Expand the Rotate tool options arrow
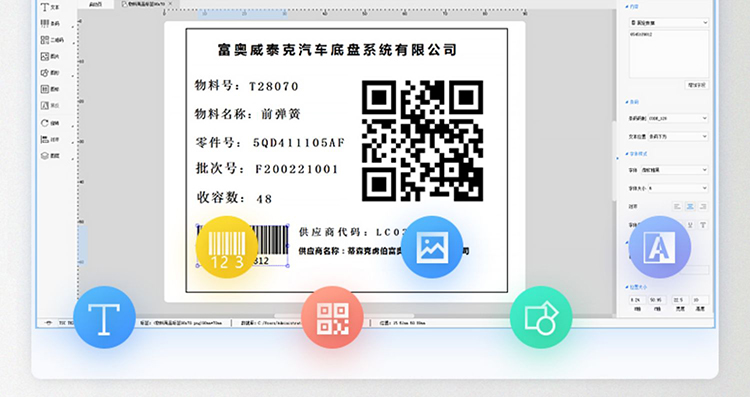The height and width of the screenshot is (397, 750). (x=73, y=126)
